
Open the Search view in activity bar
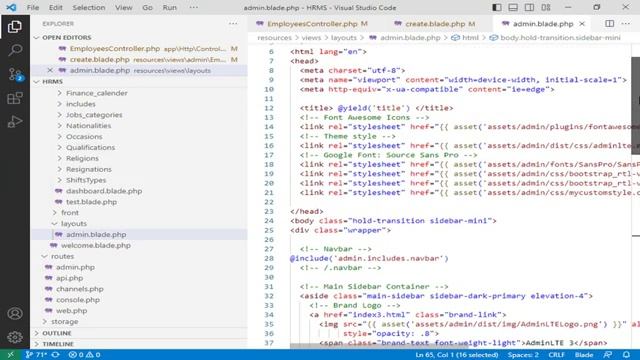tap(15, 50)
